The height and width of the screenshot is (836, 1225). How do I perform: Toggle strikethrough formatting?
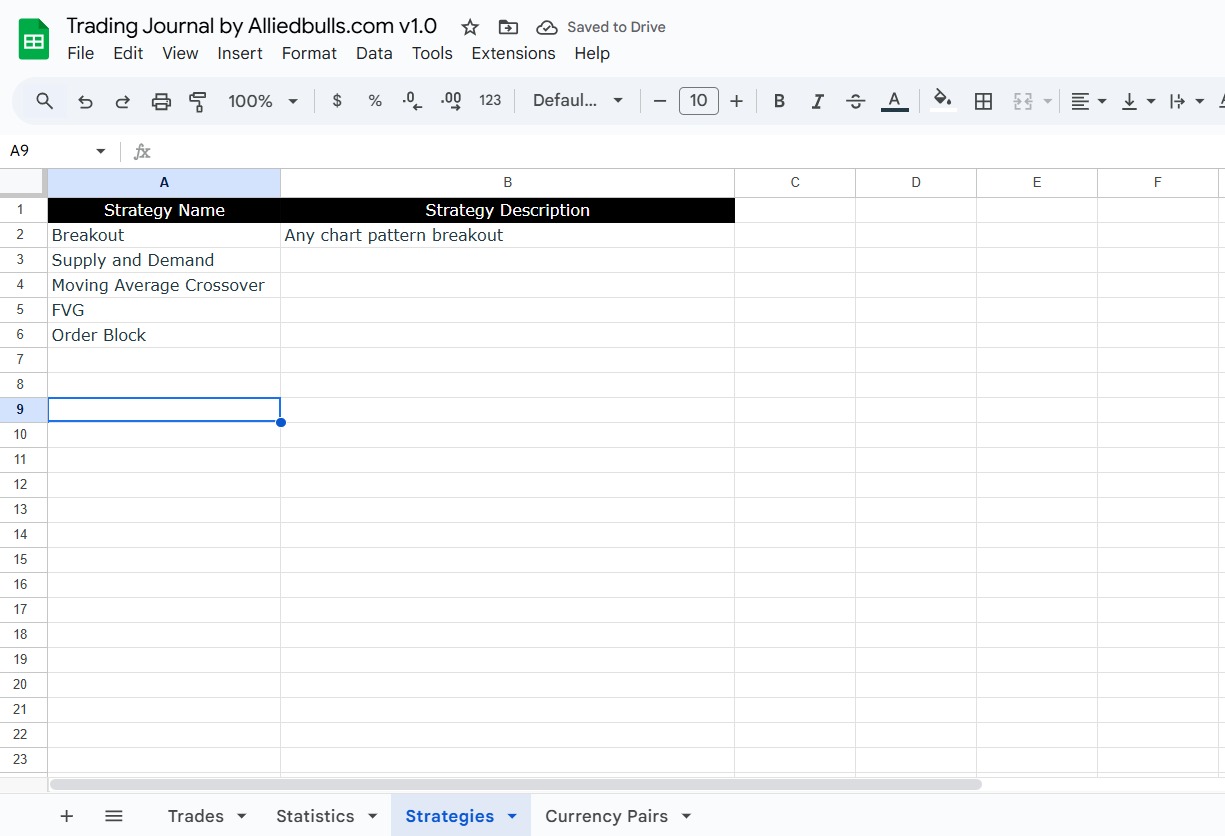[855, 101]
